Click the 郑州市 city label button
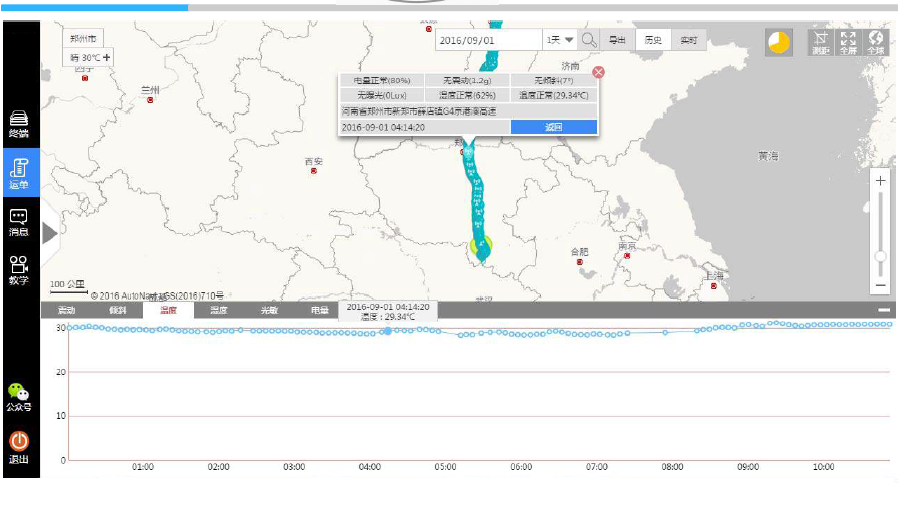 coord(83,39)
